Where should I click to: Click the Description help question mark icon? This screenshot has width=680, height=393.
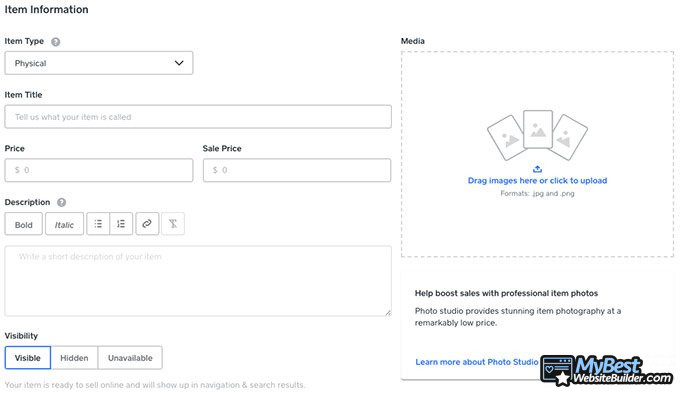pyautogui.click(x=62, y=203)
